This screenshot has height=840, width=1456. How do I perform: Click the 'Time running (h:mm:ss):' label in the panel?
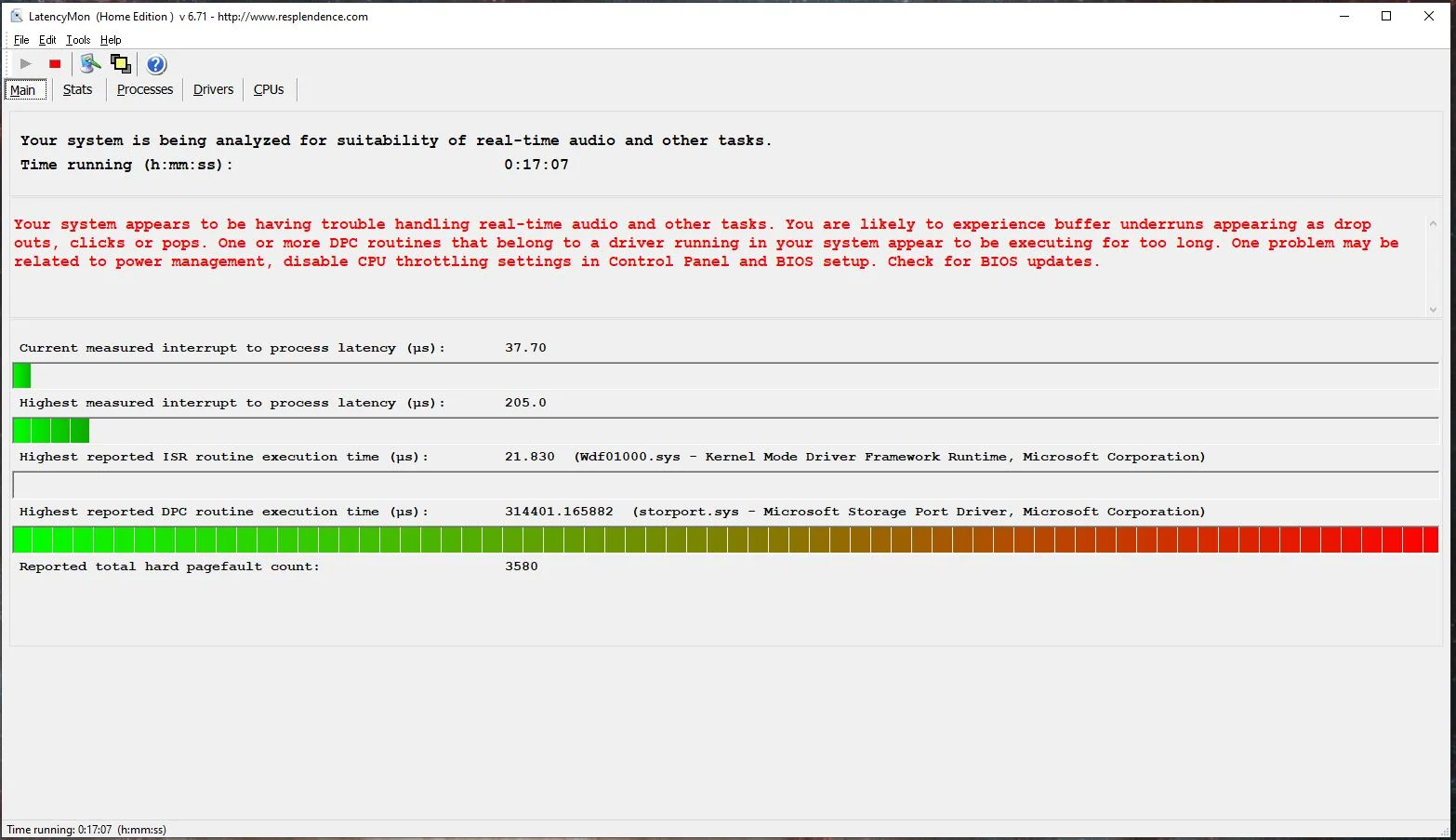126,165
